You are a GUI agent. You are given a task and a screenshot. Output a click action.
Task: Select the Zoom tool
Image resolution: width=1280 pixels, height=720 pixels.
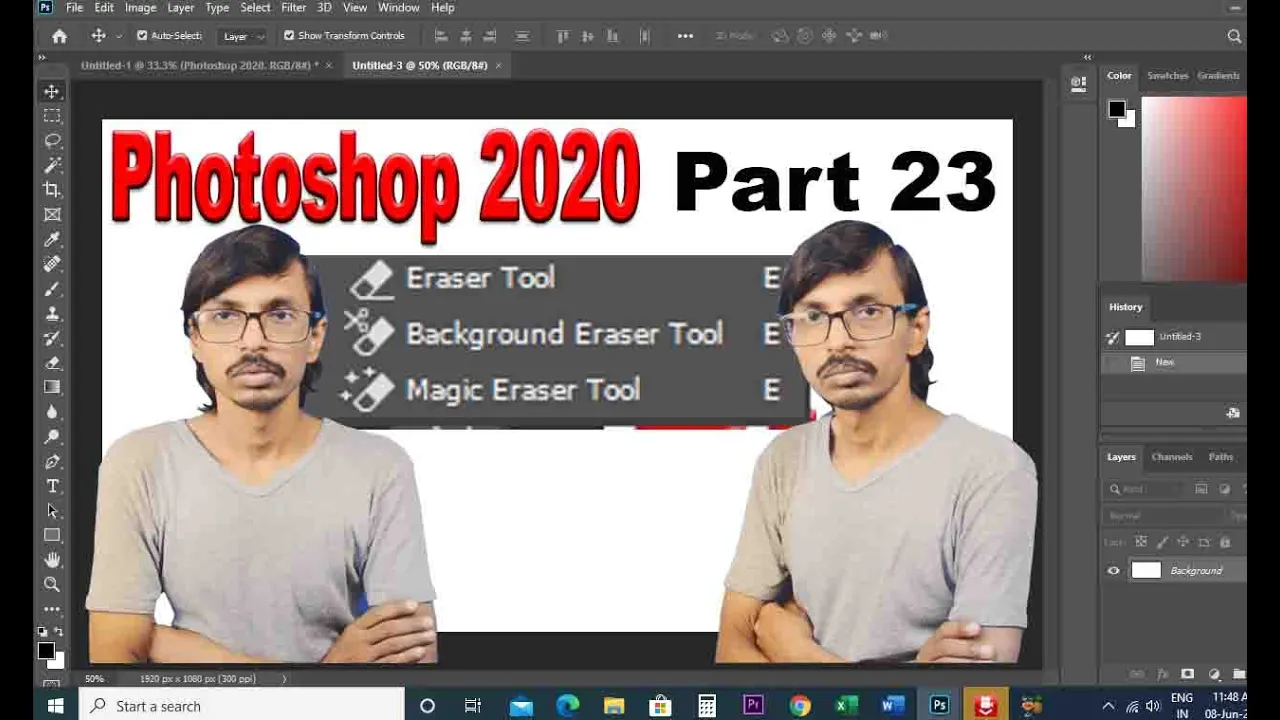click(x=52, y=584)
